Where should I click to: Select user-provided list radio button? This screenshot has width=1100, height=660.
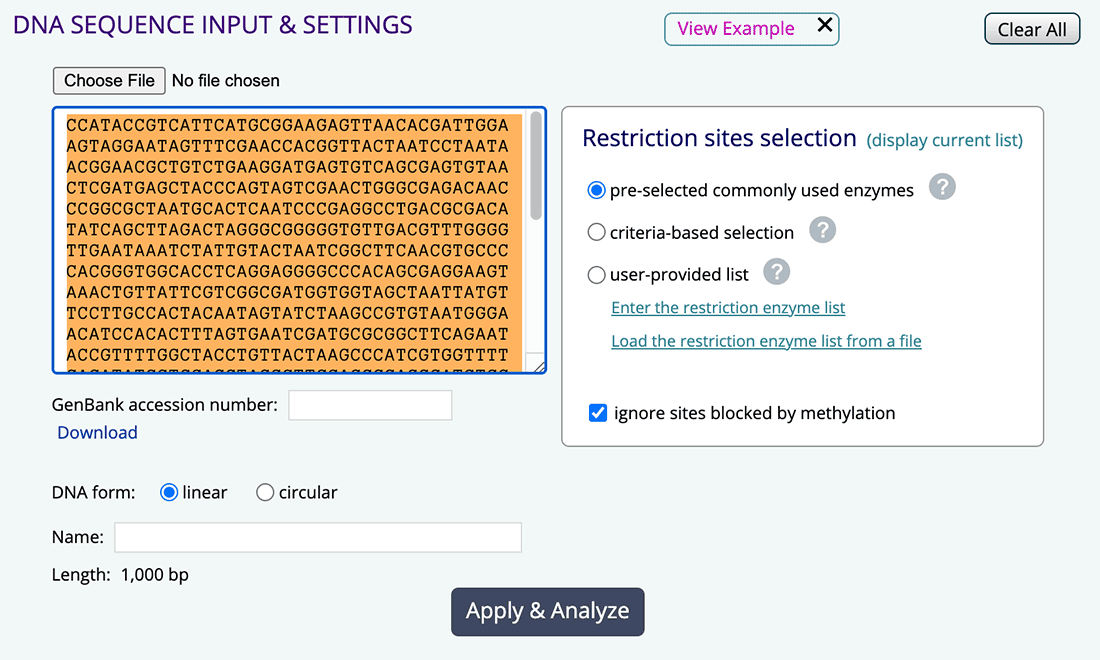(x=596, y=275)
